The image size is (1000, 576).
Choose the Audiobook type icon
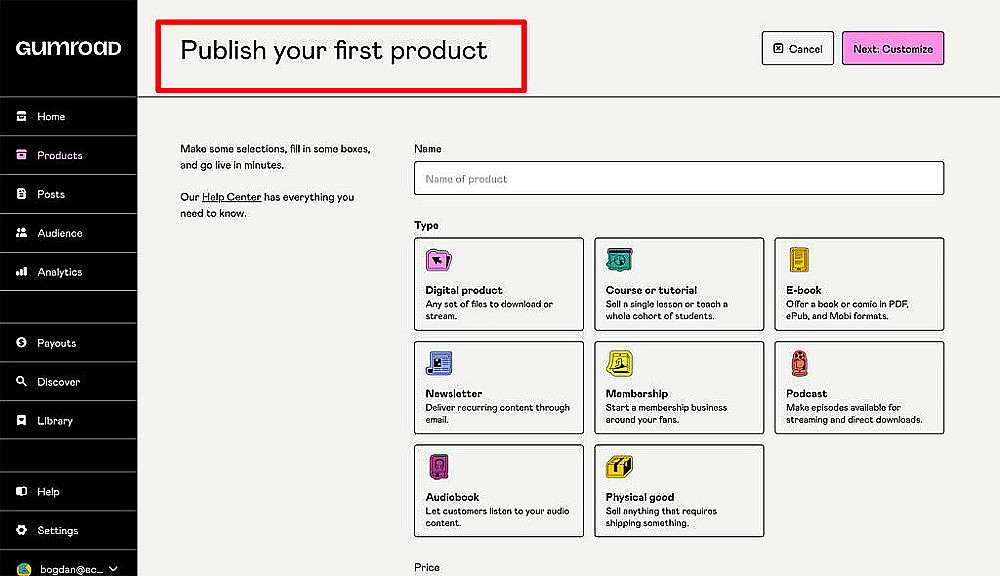[x=439, y=467]
